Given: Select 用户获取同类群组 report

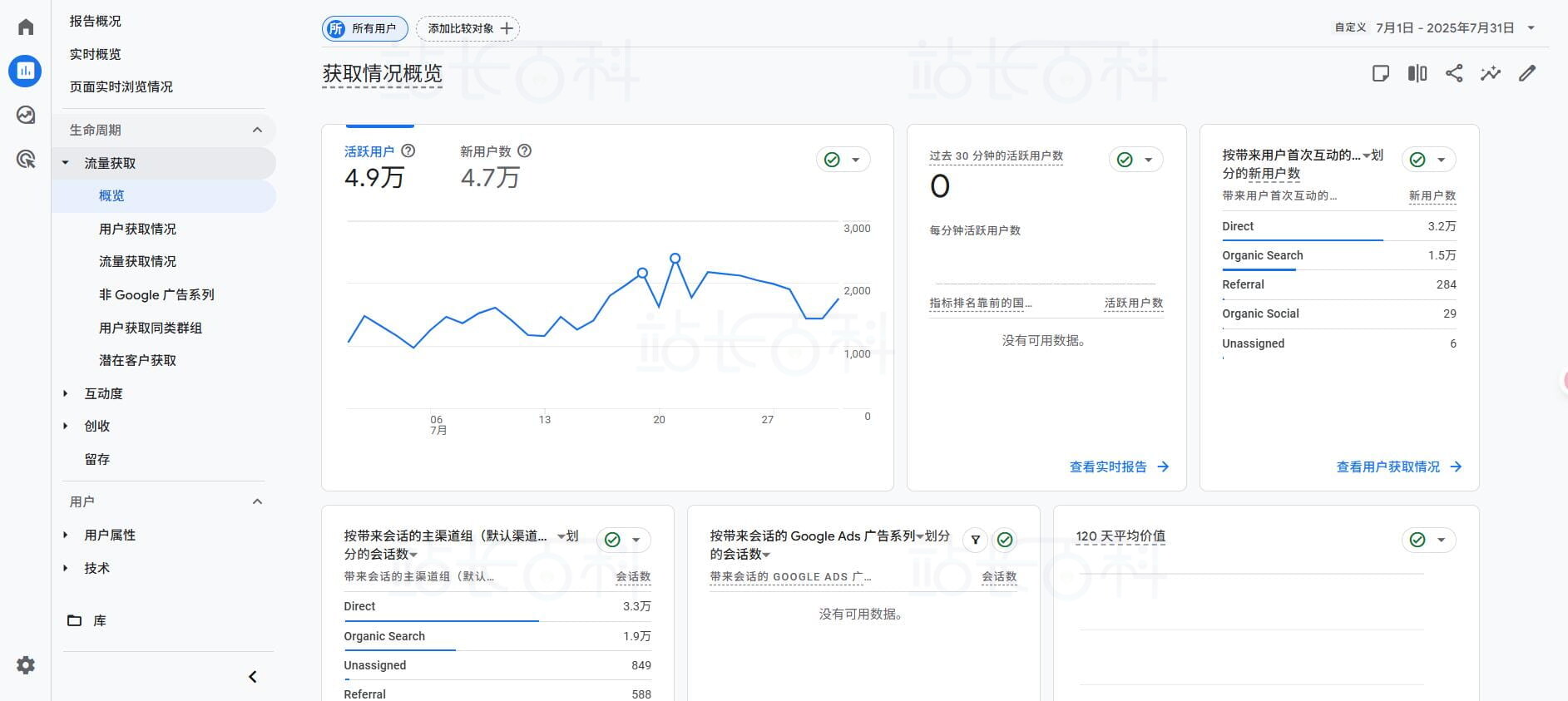Looking at the screenshot, I should click(x=151, y=328).
